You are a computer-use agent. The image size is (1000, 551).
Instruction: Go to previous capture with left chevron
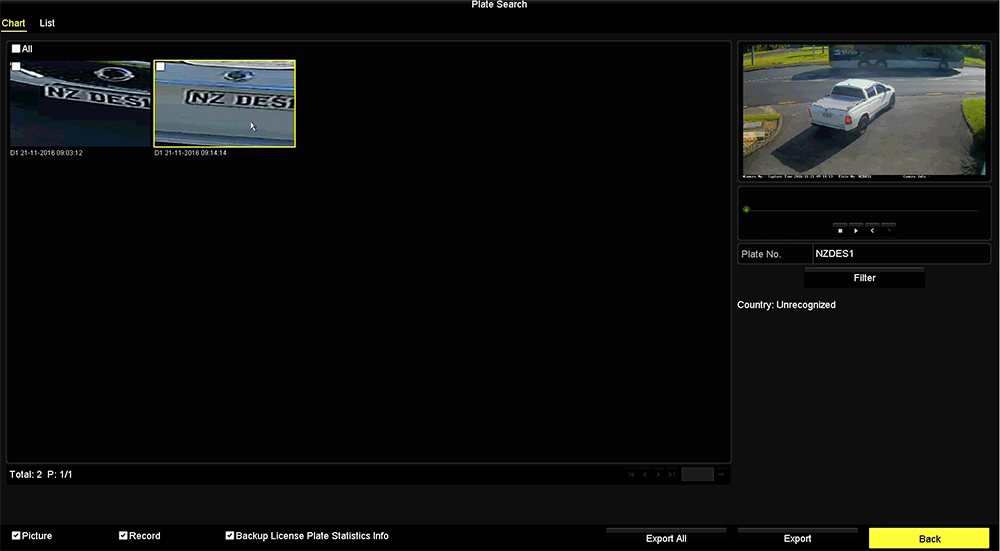pyautogui.click(x=872, y=230)
